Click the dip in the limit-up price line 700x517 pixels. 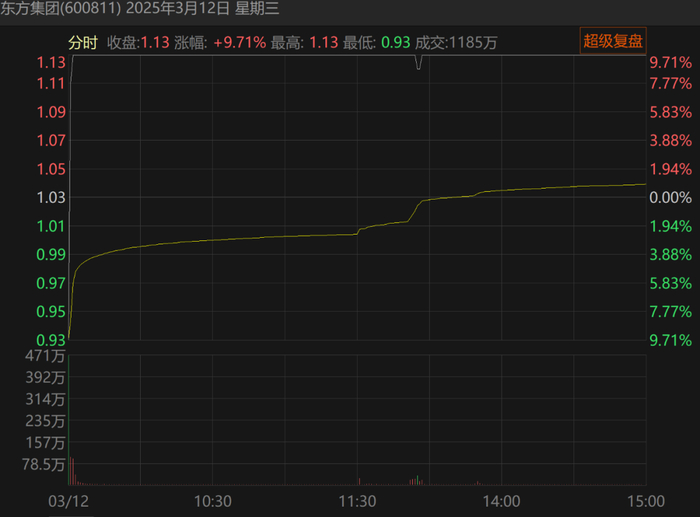coord(418,65)
